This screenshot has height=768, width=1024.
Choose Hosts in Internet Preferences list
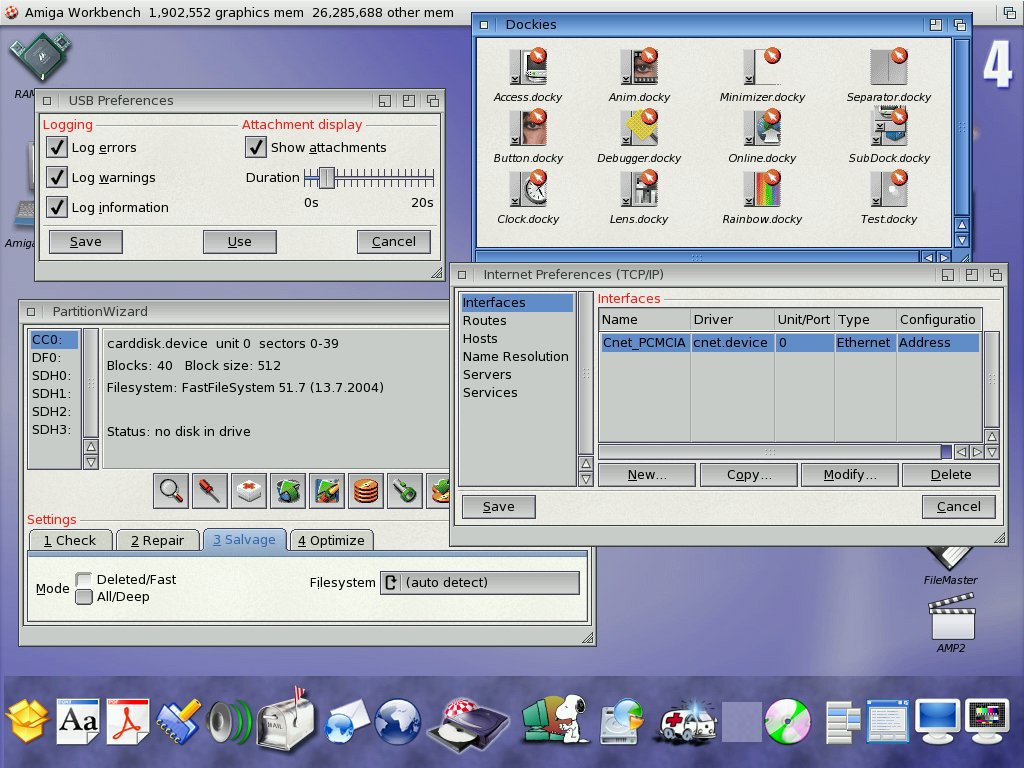[480, 338]
